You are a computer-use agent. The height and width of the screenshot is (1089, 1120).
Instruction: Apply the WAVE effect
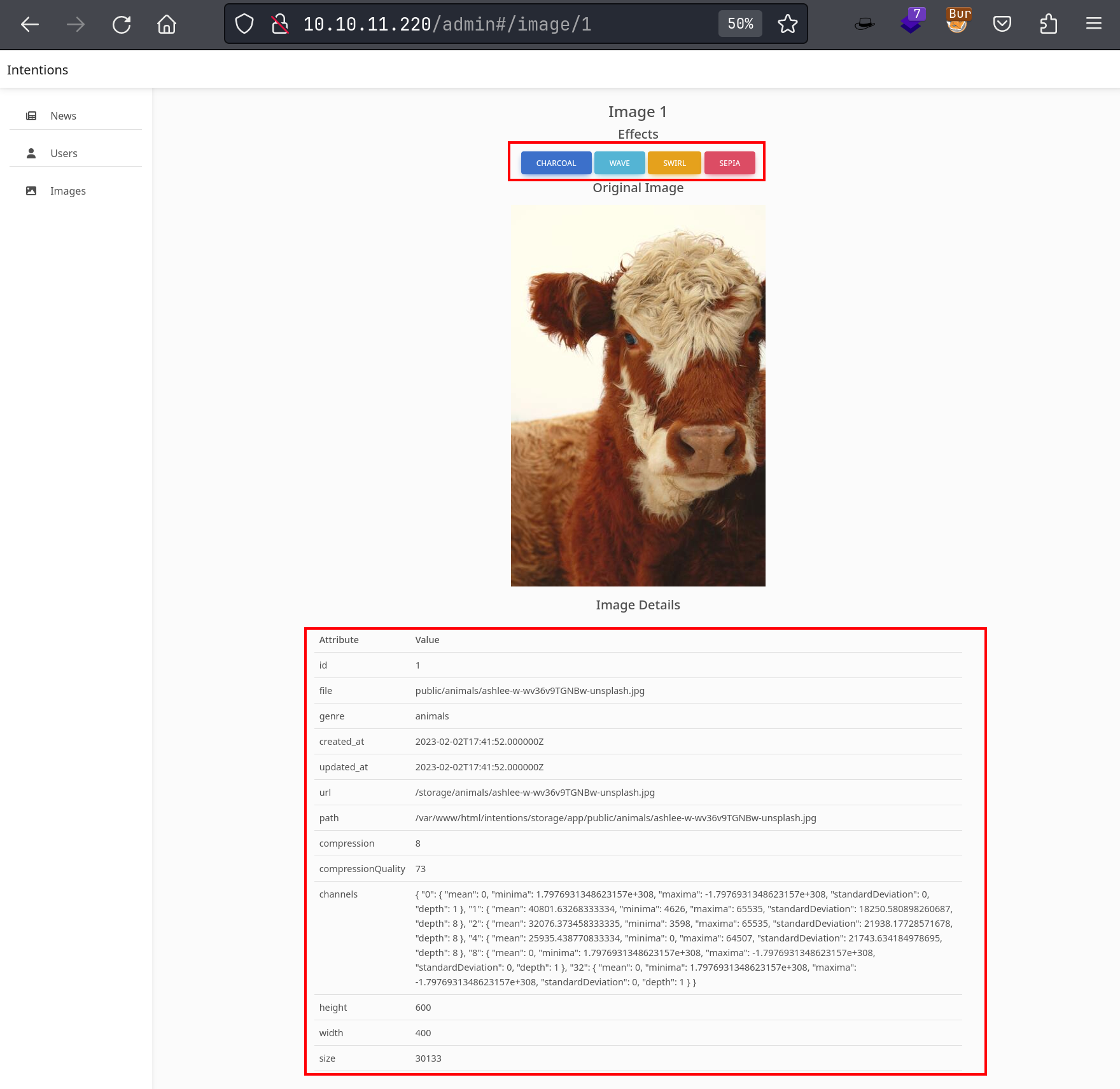coord(620,163)
